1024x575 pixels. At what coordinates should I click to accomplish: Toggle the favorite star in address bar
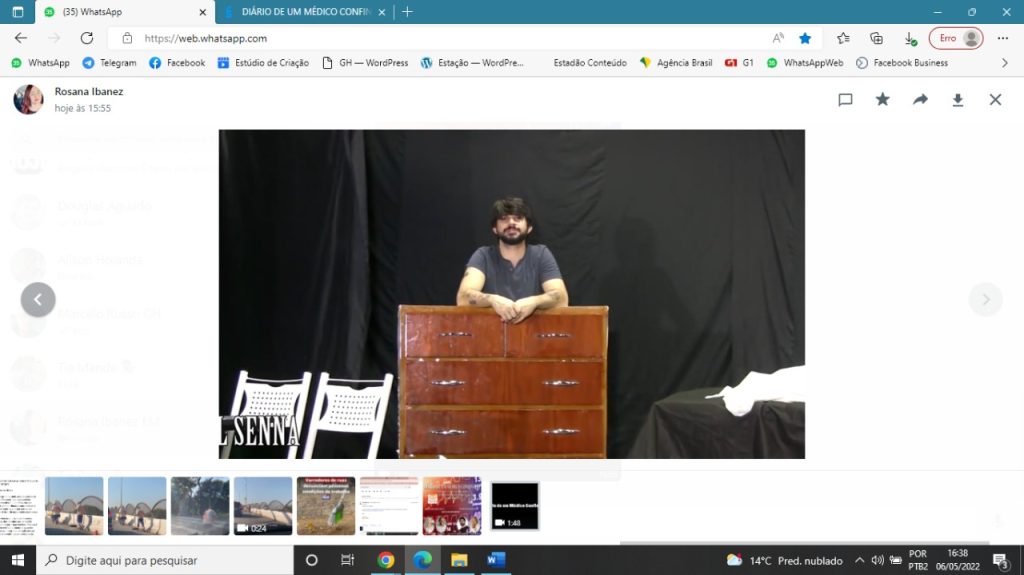[x=805, y=38]
